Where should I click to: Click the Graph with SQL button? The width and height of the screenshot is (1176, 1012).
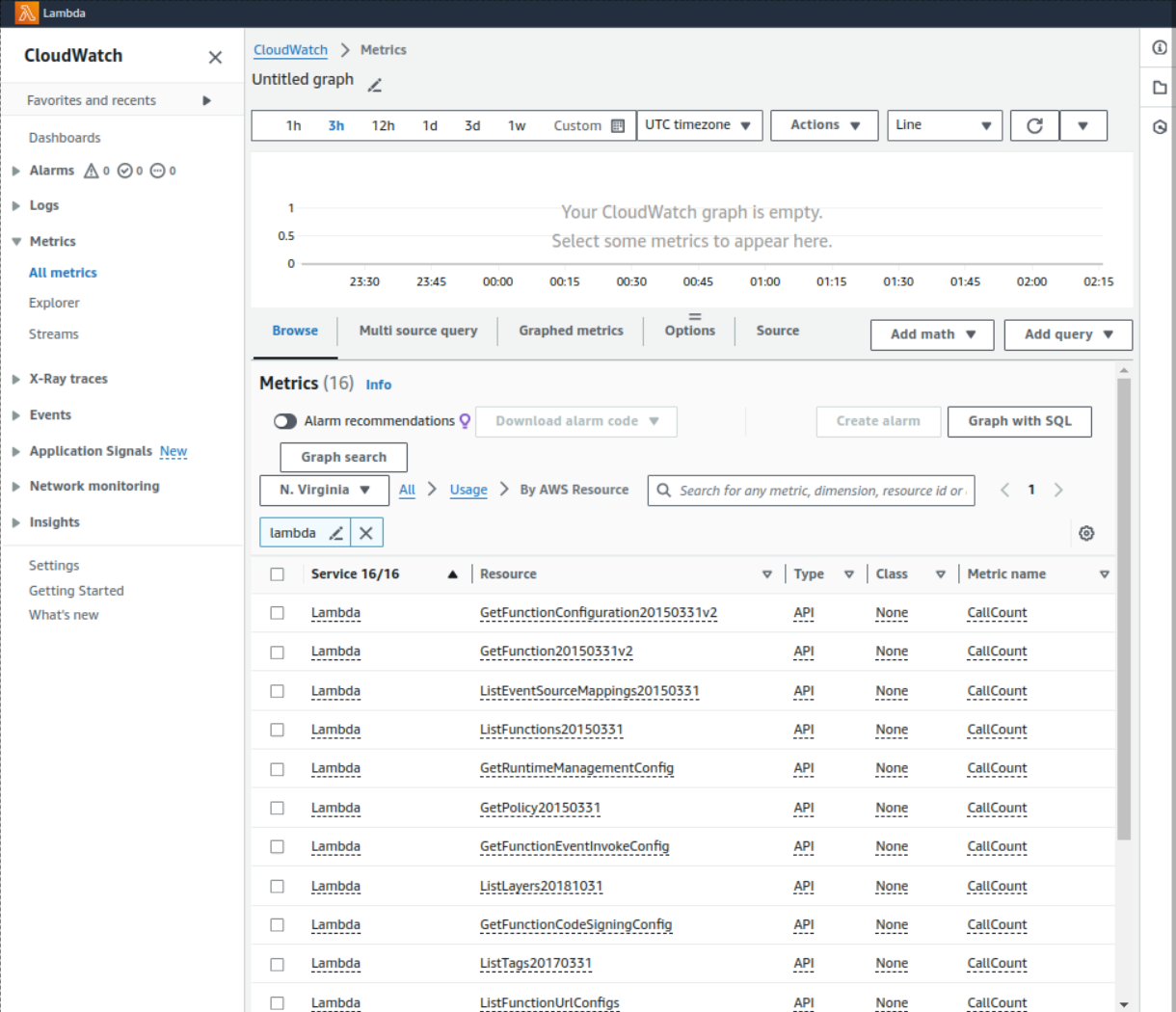coord(1019,421)
